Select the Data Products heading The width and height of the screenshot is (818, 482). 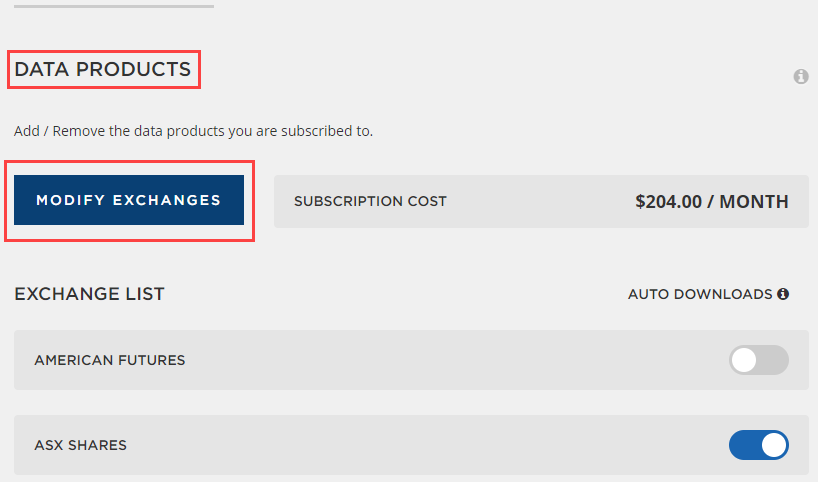pos(103,69)
